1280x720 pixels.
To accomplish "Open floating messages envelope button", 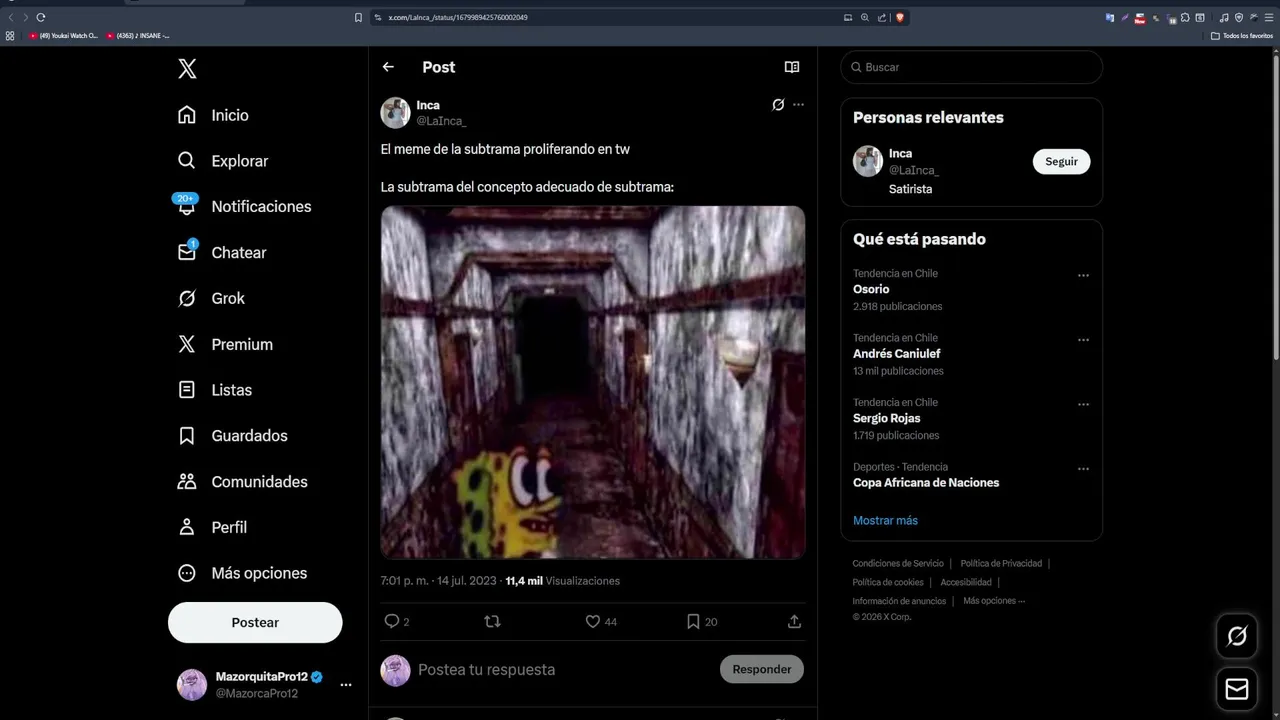I will click(x=1237, y=689).
